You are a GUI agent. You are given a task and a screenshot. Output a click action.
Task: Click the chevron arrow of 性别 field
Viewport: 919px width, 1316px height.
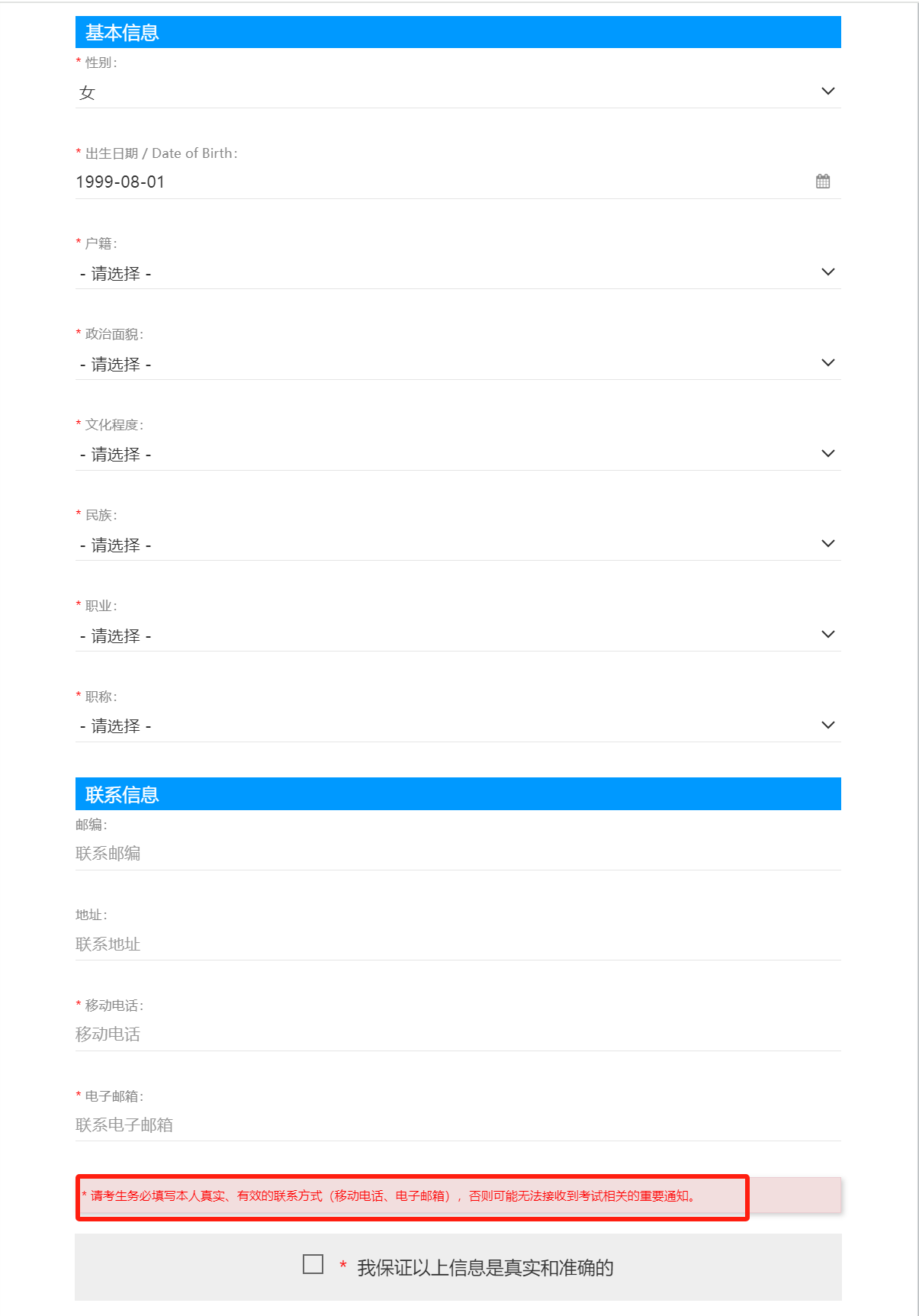point(827,92)
